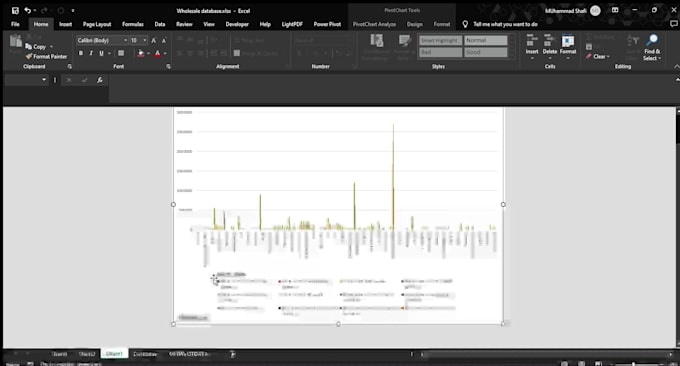This screenshot has width=680, height=366.
Task: Apply the Good cell style
Action: (486, 52)
